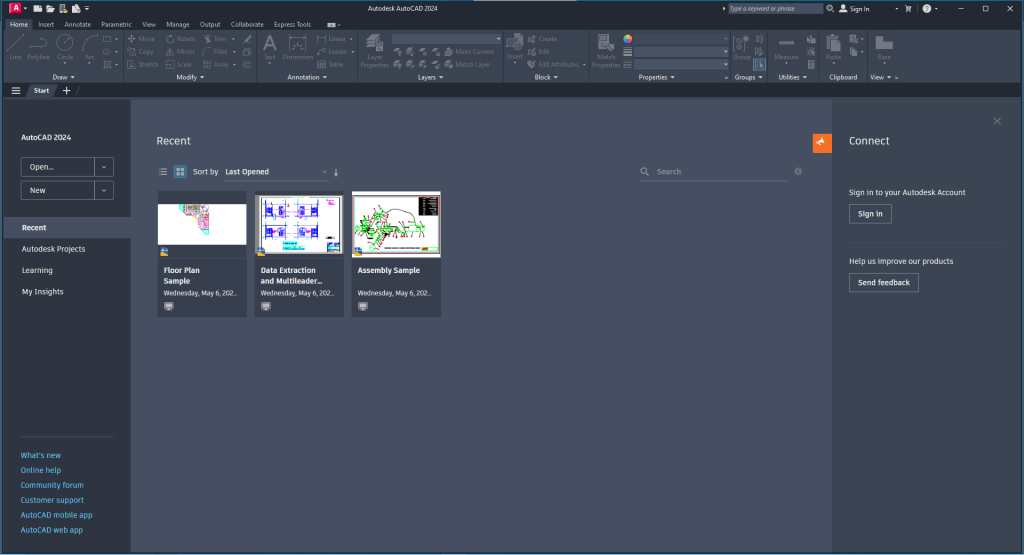The width and height of the screenshot is (1024, 555).
Task: Open the AutoCAD application menu logo
Action: [x=15, y=8]
